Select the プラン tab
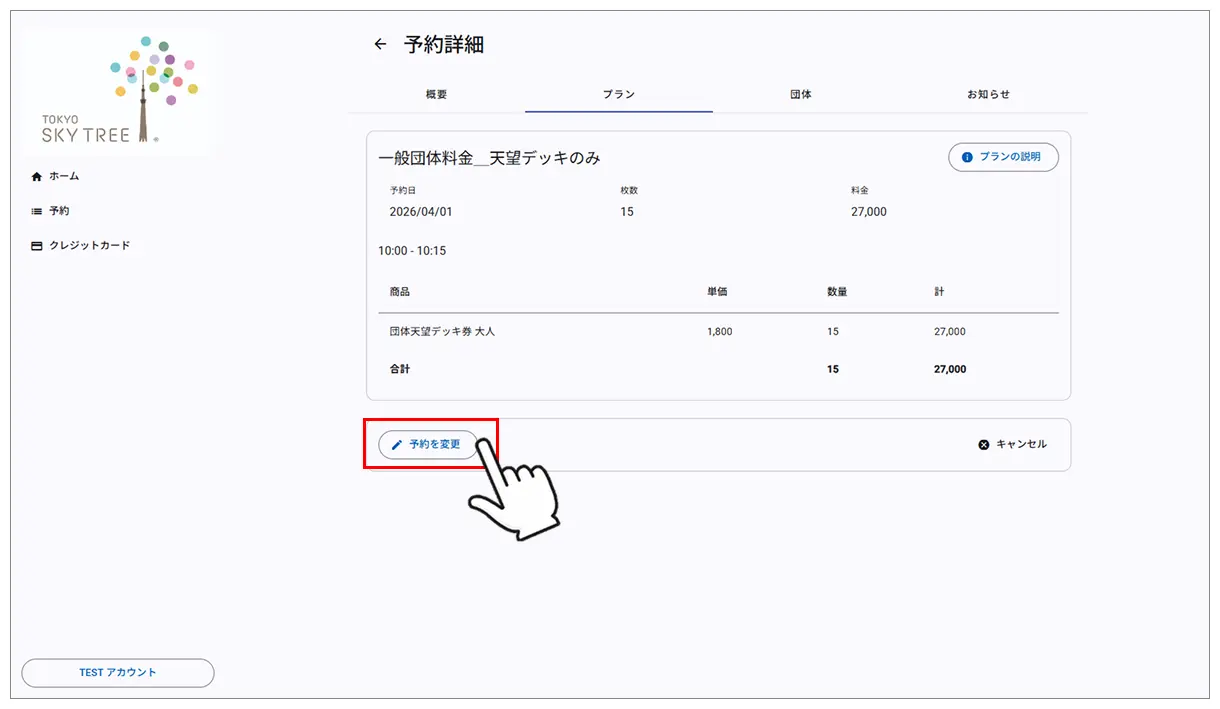 [618, 95]
